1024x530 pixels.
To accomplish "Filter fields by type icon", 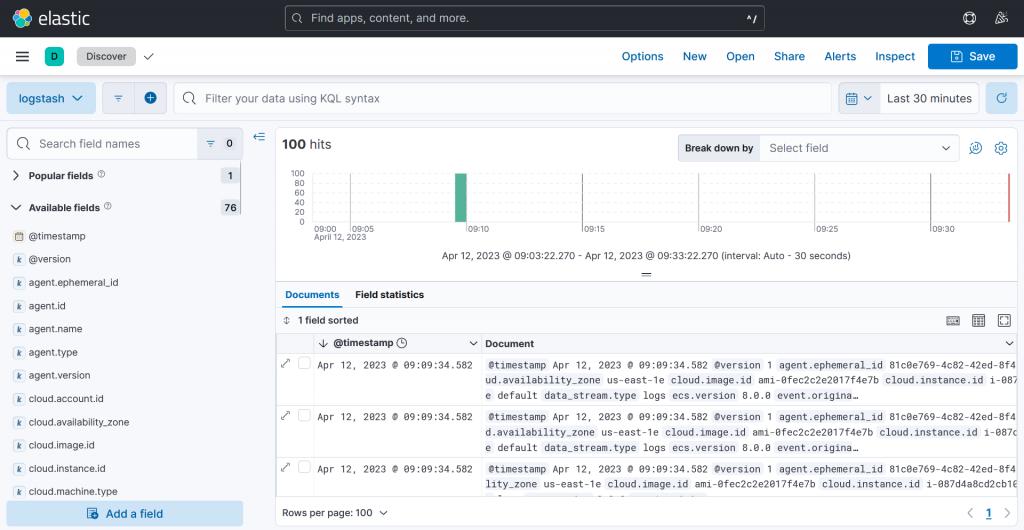I will (x=220, y=144).
